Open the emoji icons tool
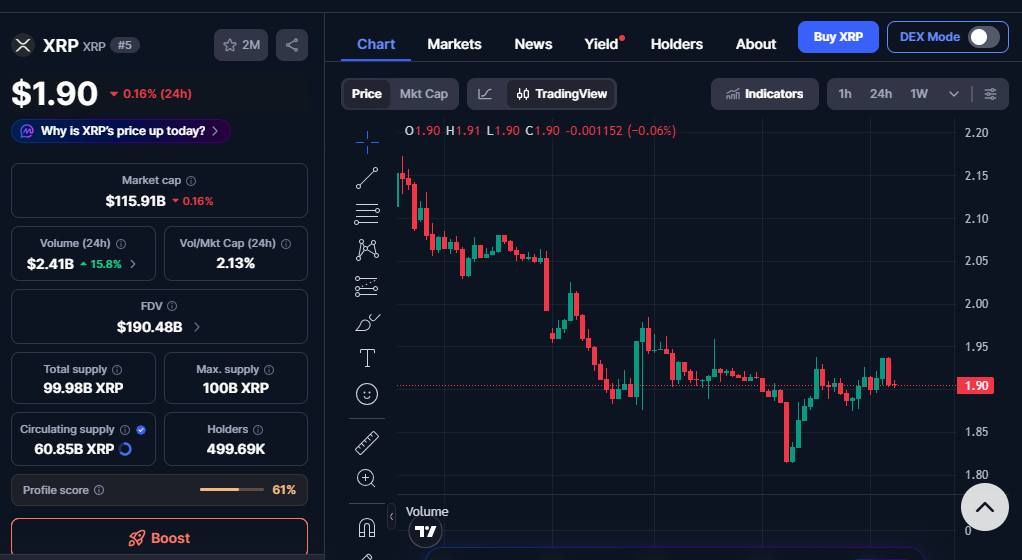The width and height of the screenshot is (1022, 560). click(x=367, y=394)
